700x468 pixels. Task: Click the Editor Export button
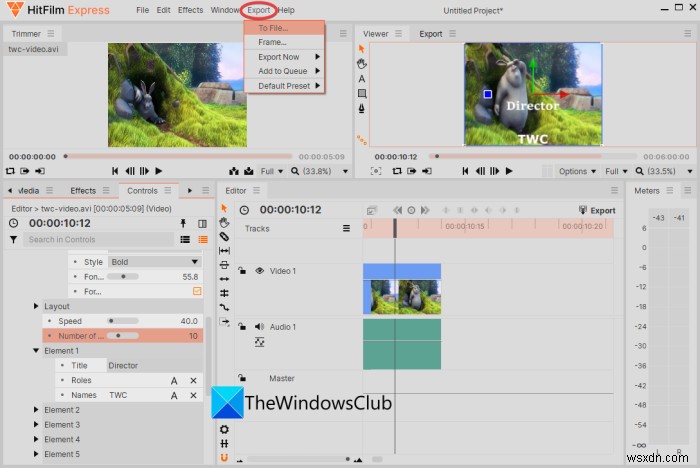(x=597, y=210)
